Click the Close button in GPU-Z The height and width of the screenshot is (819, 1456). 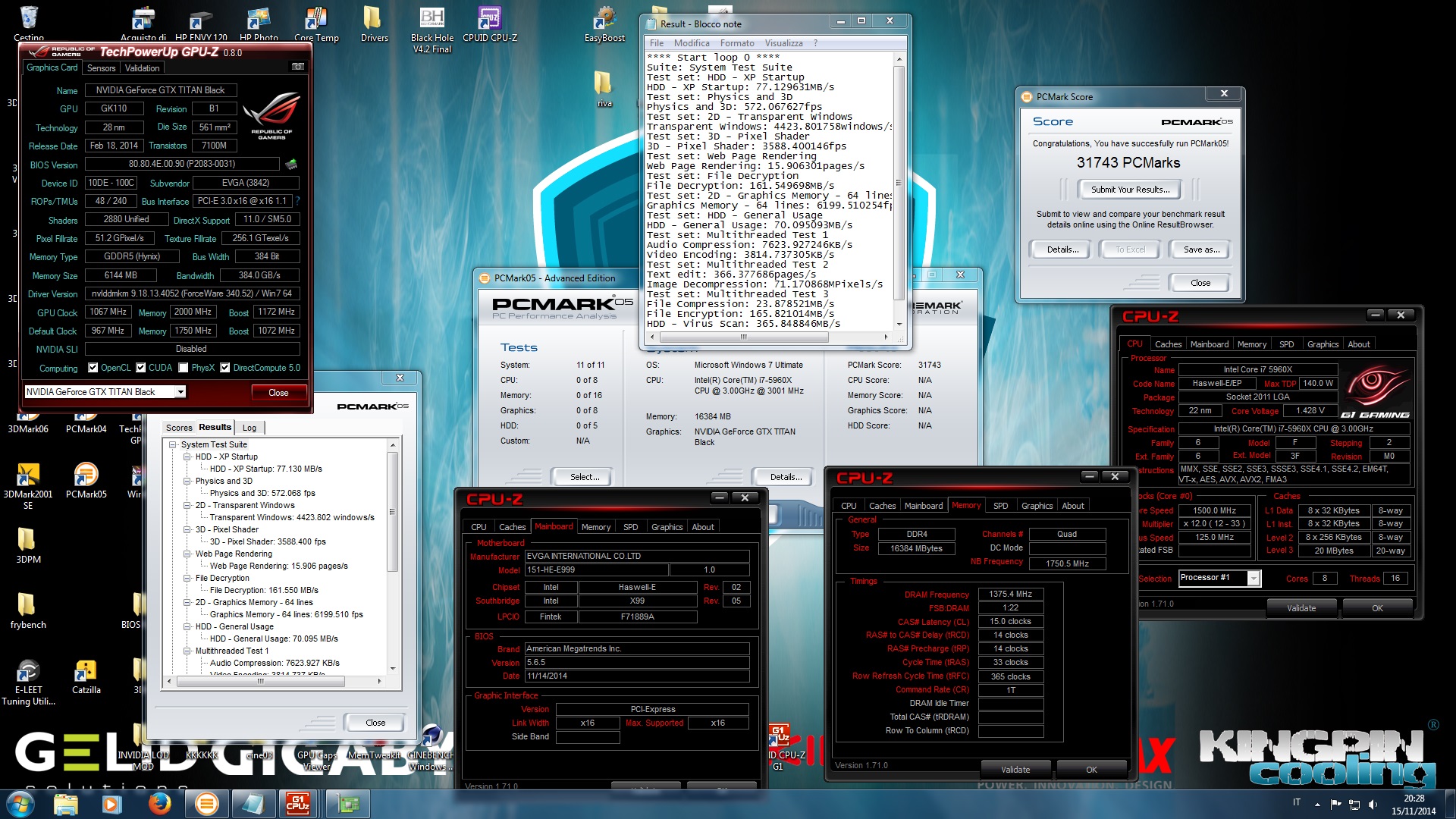[278, 393]
